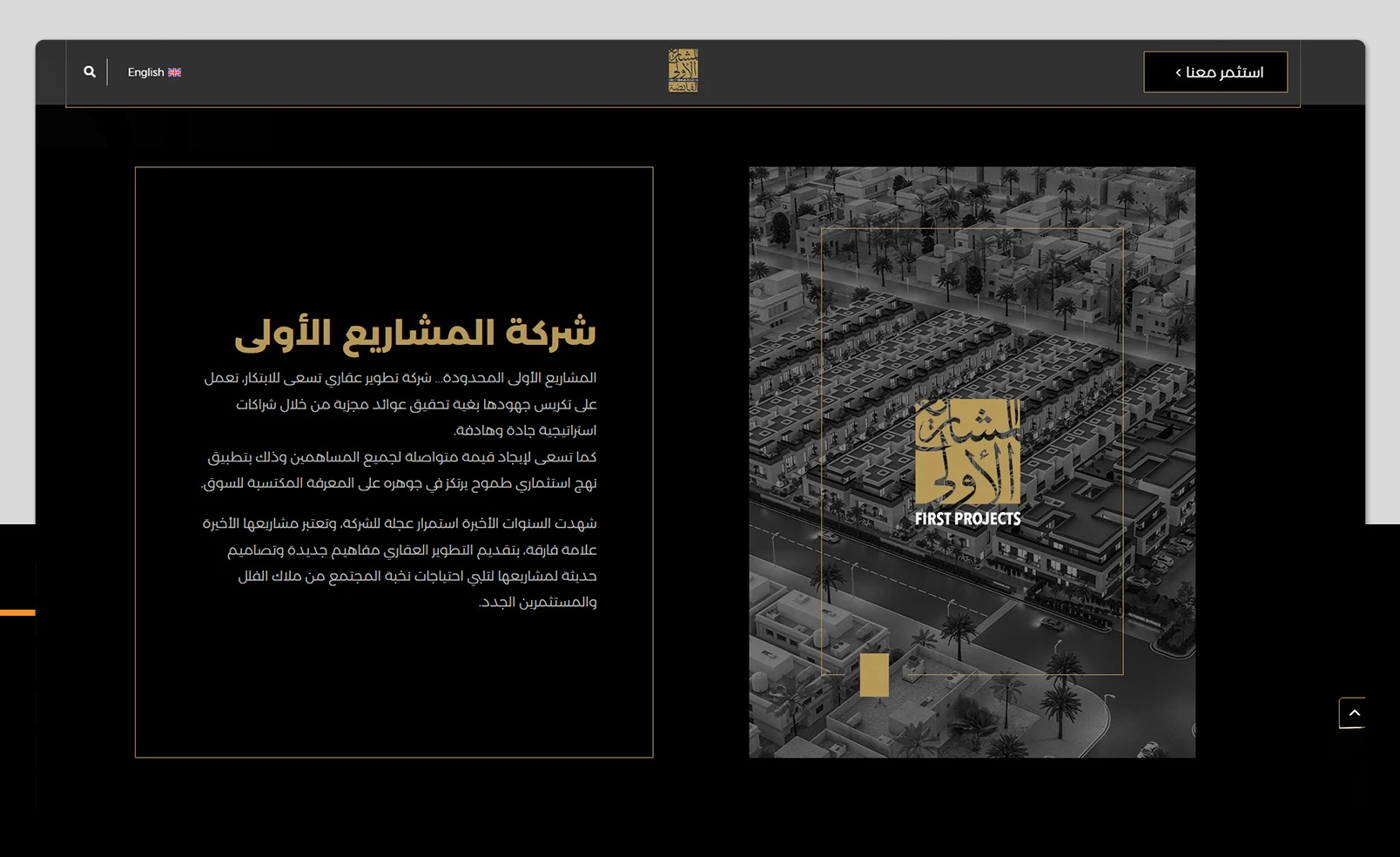Open the search magnifier icon
The image size is (1400, 857).
[90, 72]
